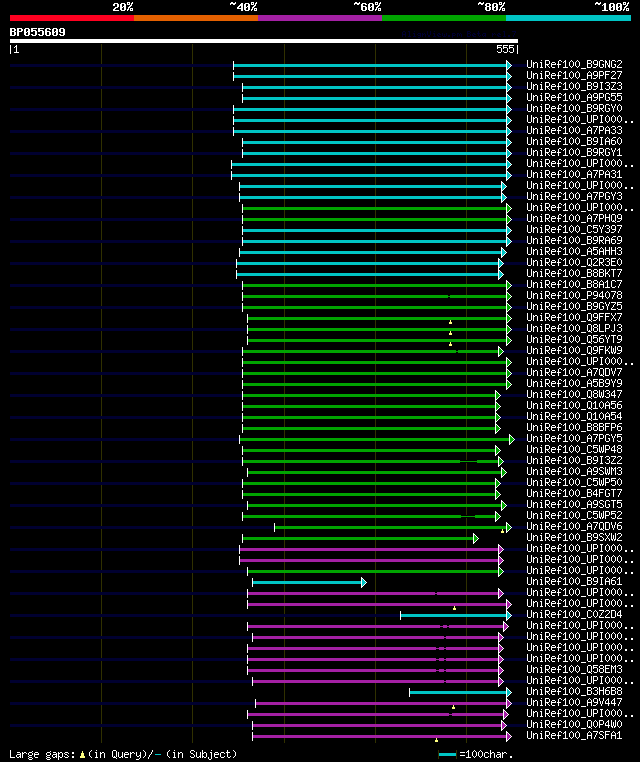640x762 pixels.
Task: Open the UniRef100_A9SGT5 hit
Action: (x=574, y=504)
